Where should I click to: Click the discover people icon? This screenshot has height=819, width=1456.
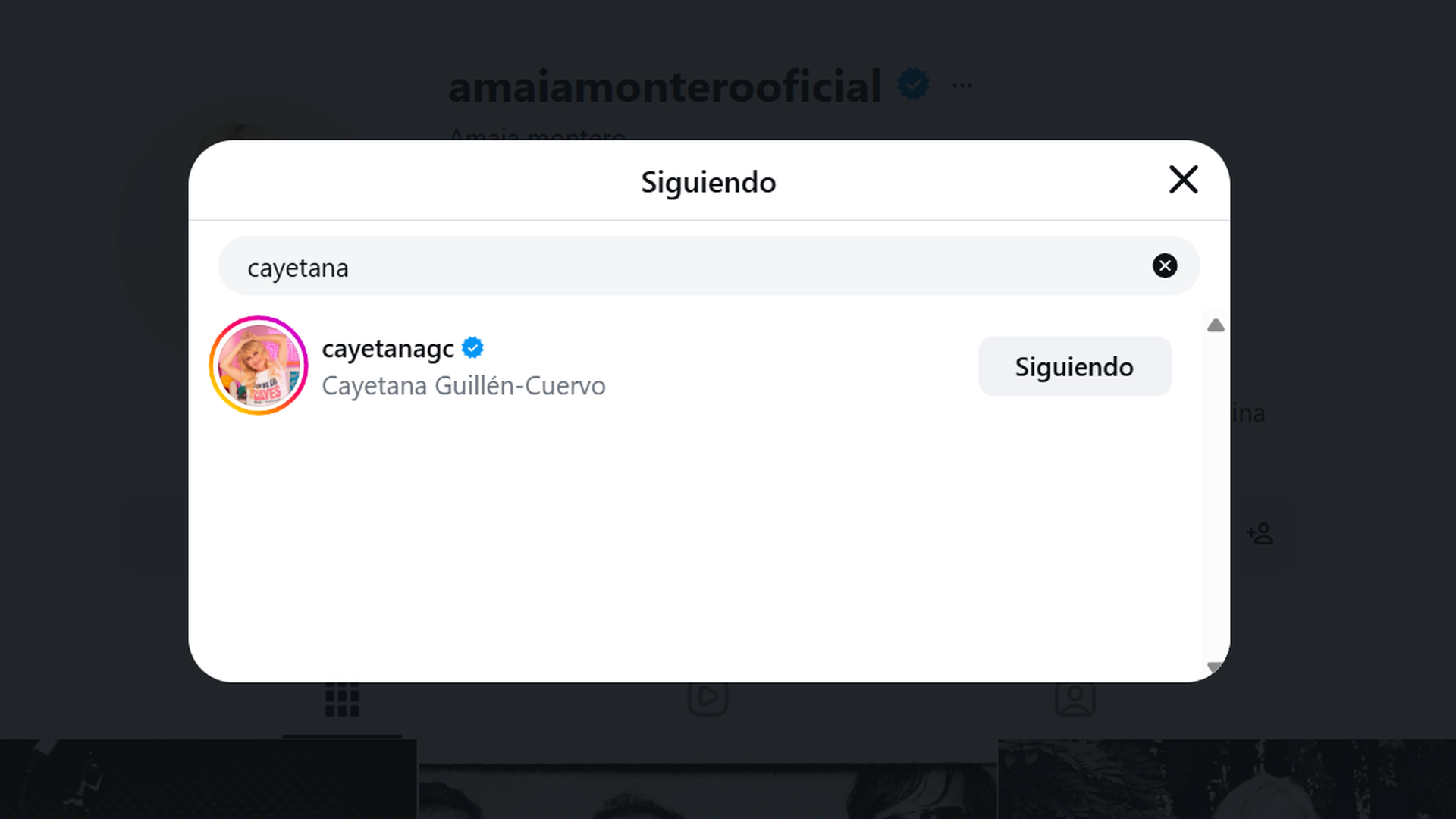point(1259,534)
